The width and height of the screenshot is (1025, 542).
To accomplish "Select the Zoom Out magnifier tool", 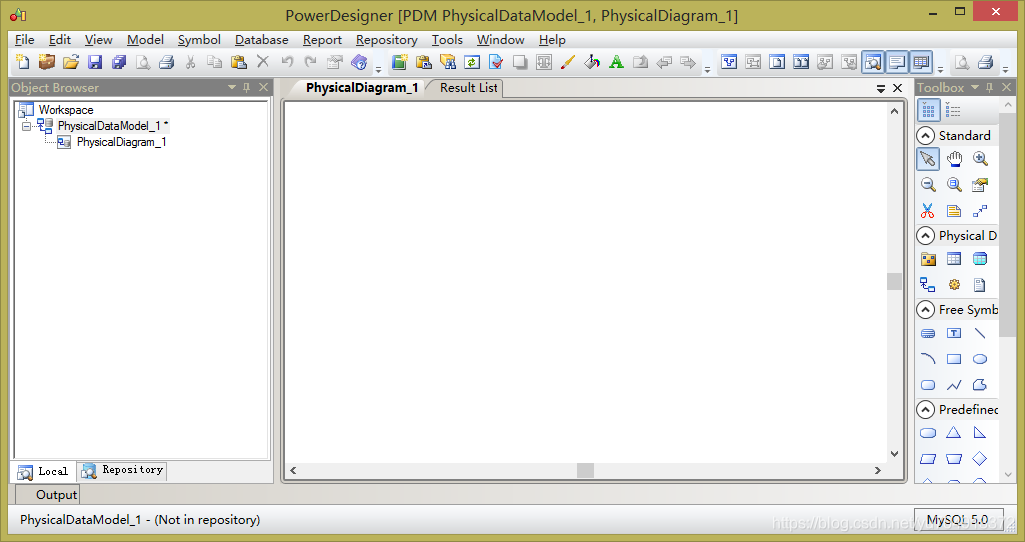I will coord(928,185).
